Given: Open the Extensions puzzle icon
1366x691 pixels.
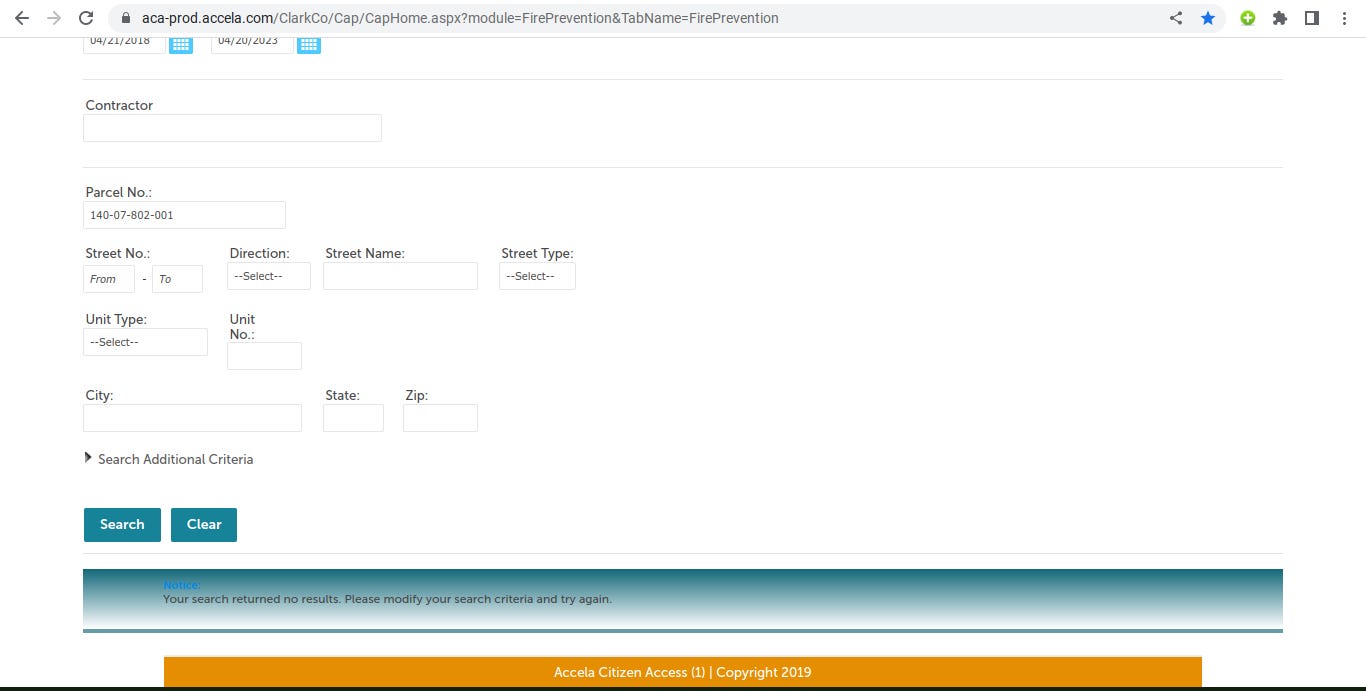Looking at the screenshot, I should (x=1279, y=18).
